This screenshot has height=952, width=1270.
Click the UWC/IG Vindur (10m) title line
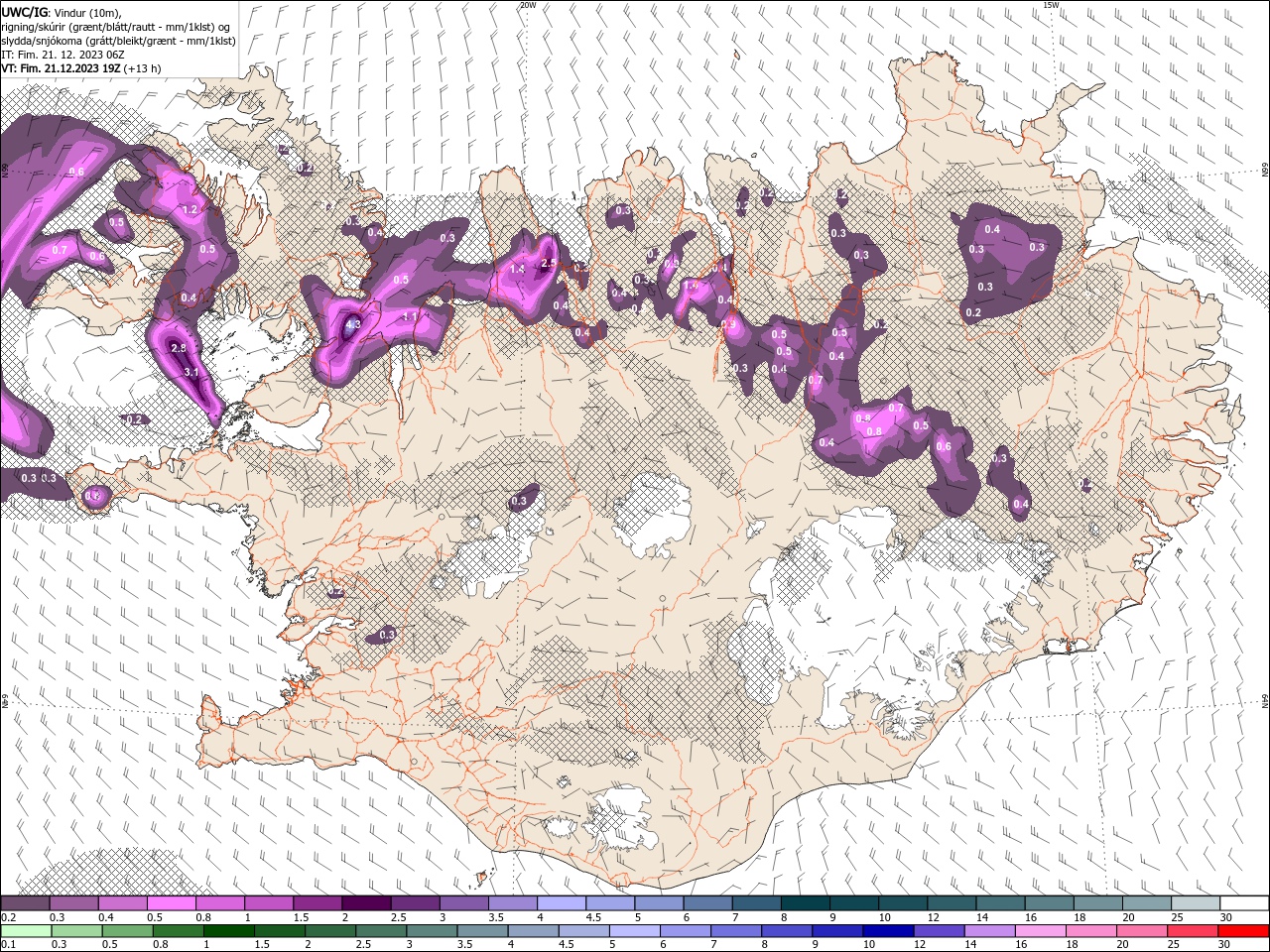(x=61, y=12)
